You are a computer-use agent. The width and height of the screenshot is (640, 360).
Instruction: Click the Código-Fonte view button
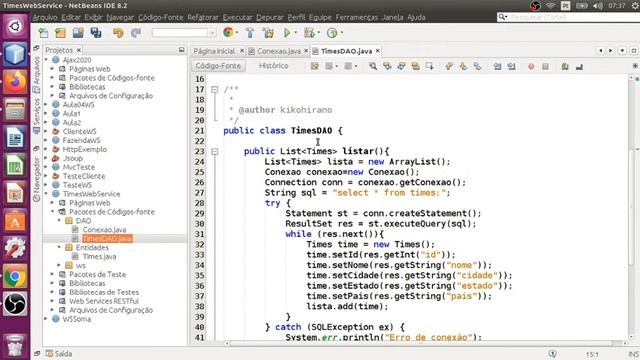click(x=218, y=66)
